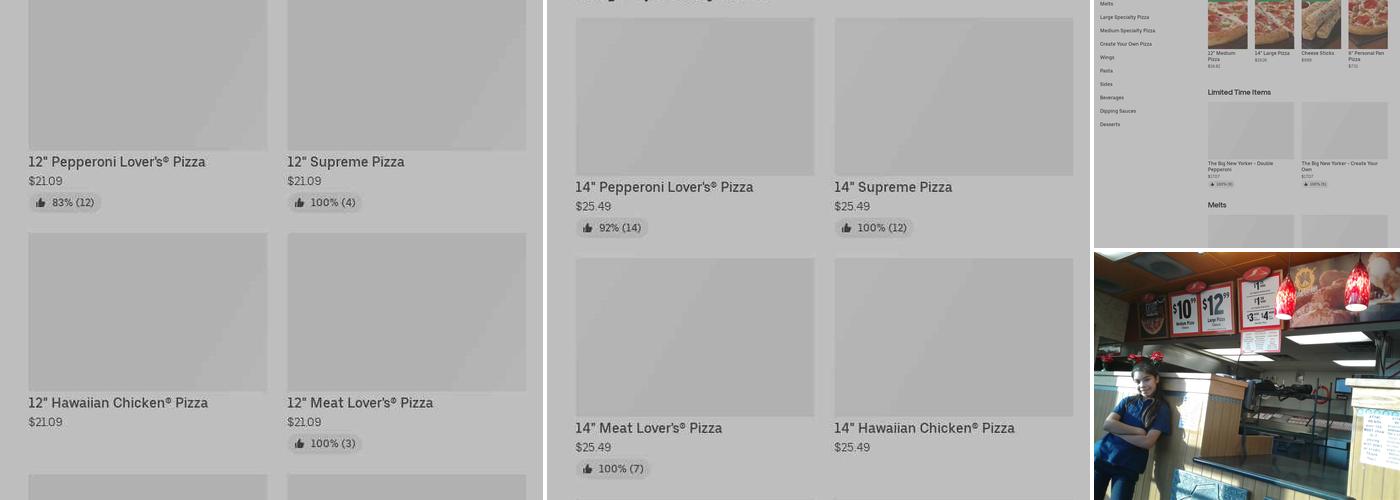Click thumbs-up rating on 14" Meat Lover's Pizza
Image resolution: width=1400 pixels, height=500 pixels.
point(613,469)
